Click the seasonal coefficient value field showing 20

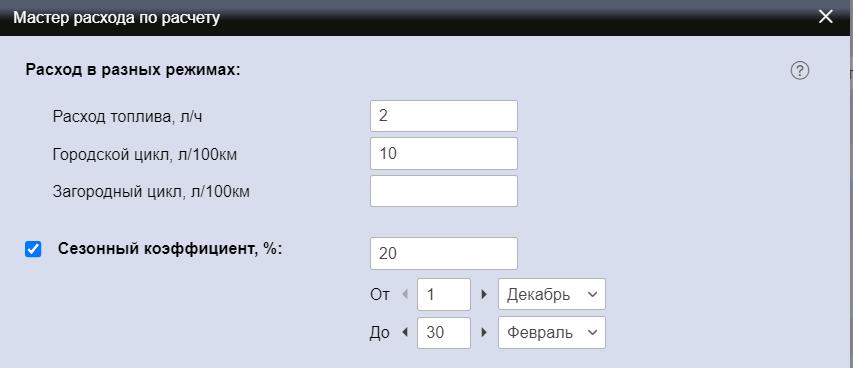pos(444,253)
